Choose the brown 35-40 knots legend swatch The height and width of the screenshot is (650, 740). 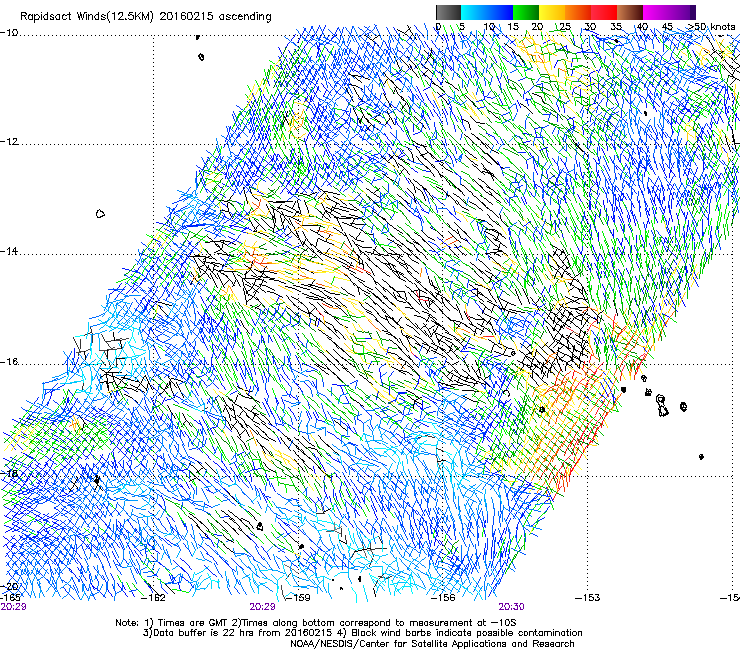tap(630, 12)
